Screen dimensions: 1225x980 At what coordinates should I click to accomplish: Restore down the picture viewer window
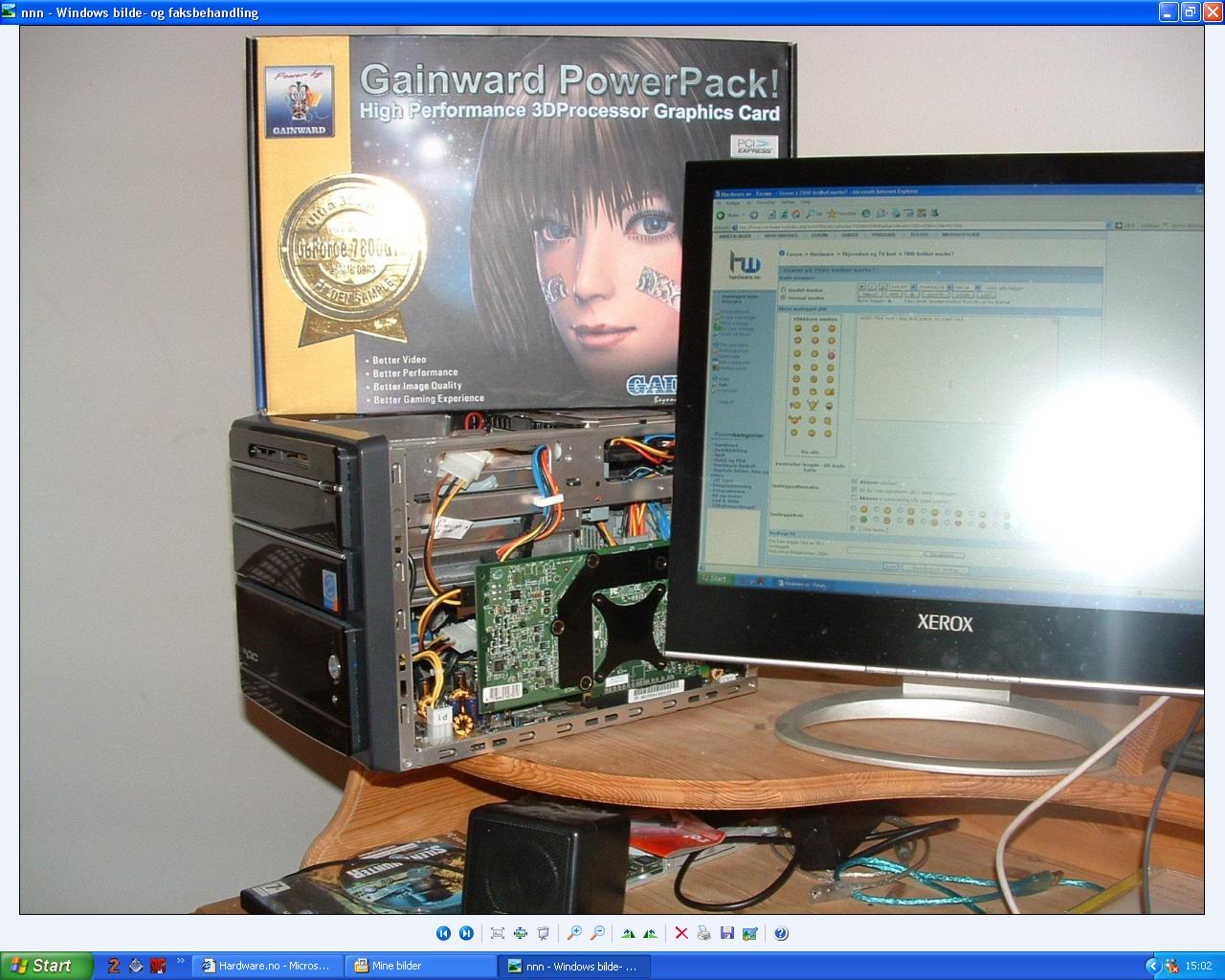pos(1190,11)
